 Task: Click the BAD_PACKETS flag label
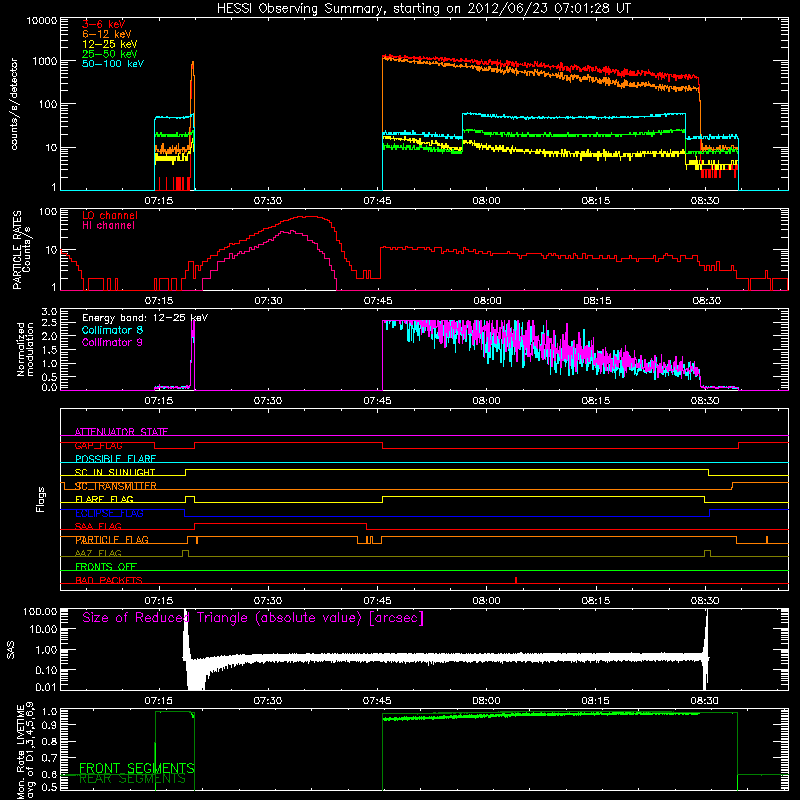[x=109, y=581]
